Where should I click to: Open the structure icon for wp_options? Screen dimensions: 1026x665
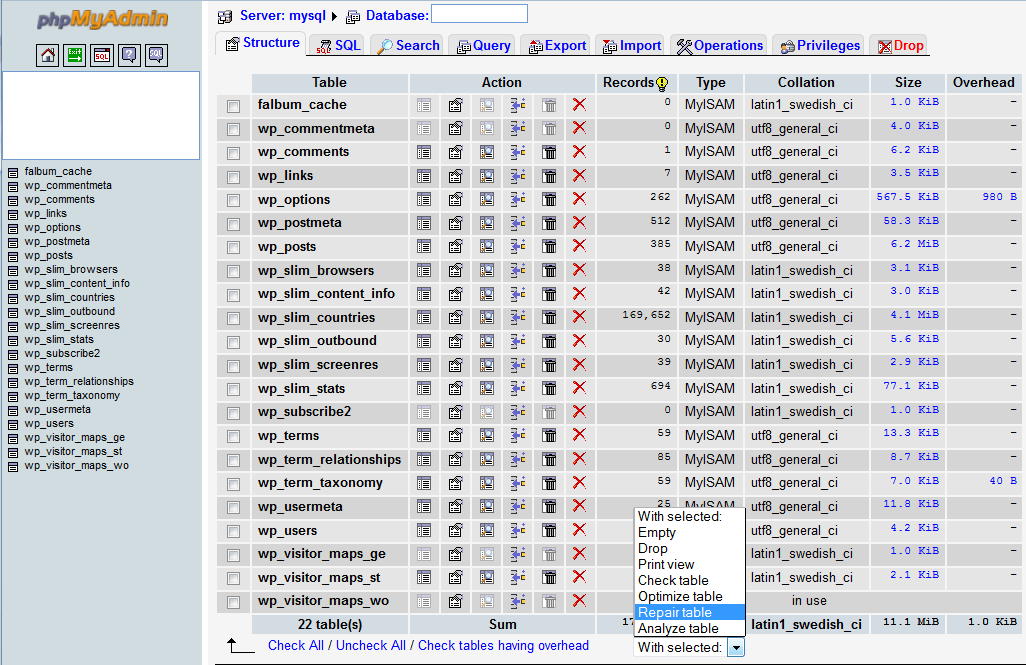(455, 200)
